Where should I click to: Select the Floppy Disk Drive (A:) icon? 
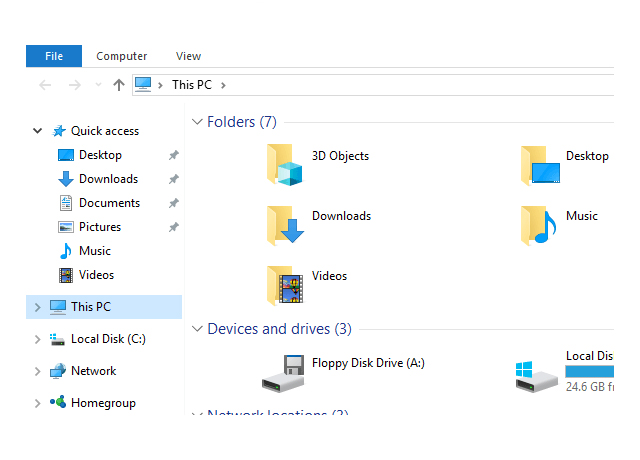[283, 373]
